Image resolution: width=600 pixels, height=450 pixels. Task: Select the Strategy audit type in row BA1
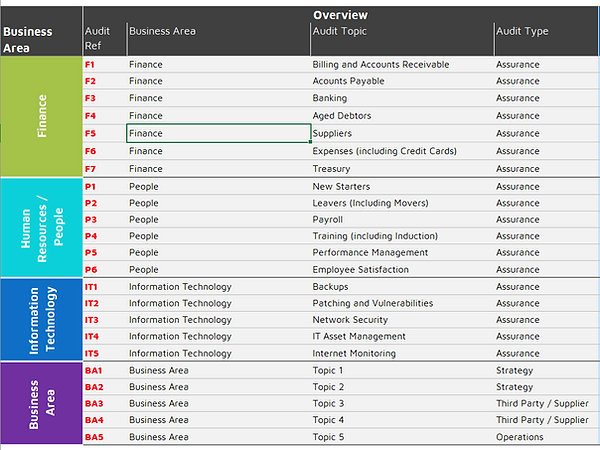click(547, 370)
